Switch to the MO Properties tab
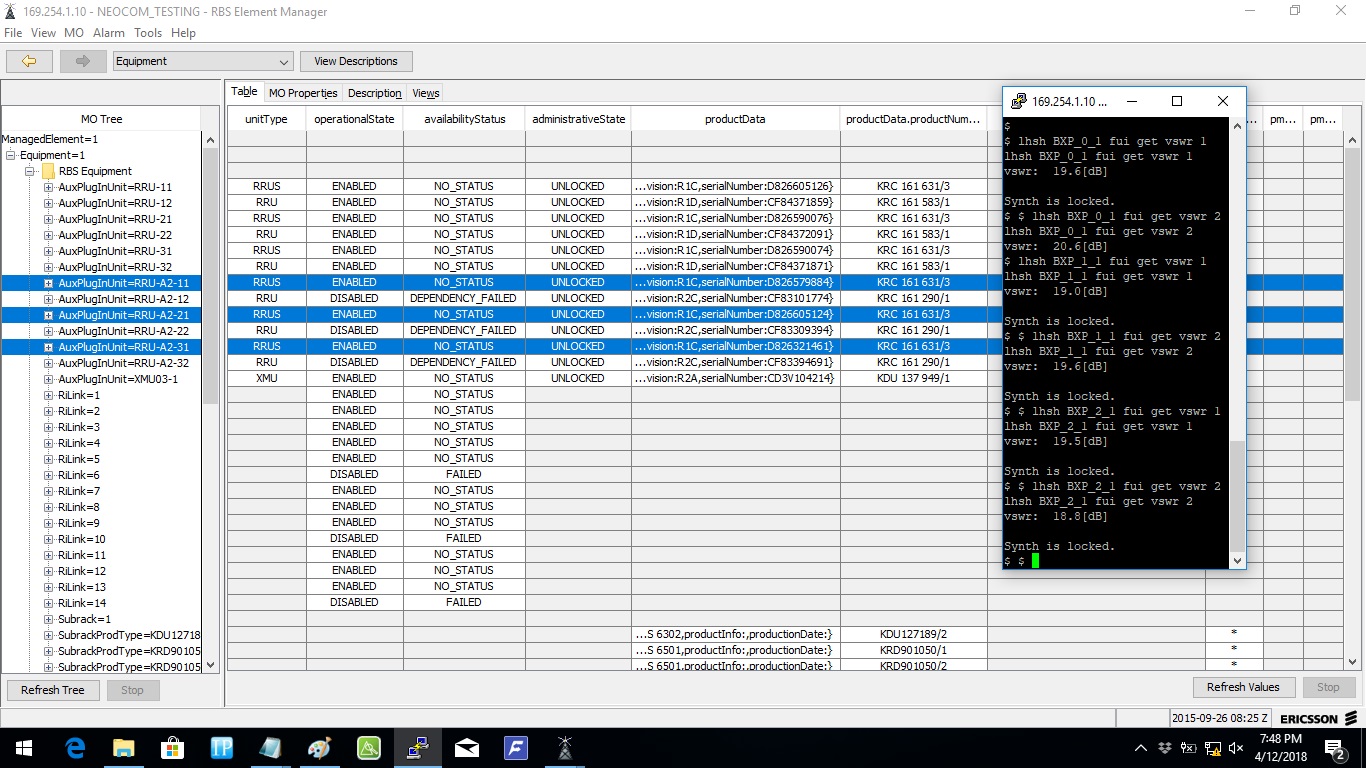The width and height of the screenshot is (1366, 768). point(303,93)
